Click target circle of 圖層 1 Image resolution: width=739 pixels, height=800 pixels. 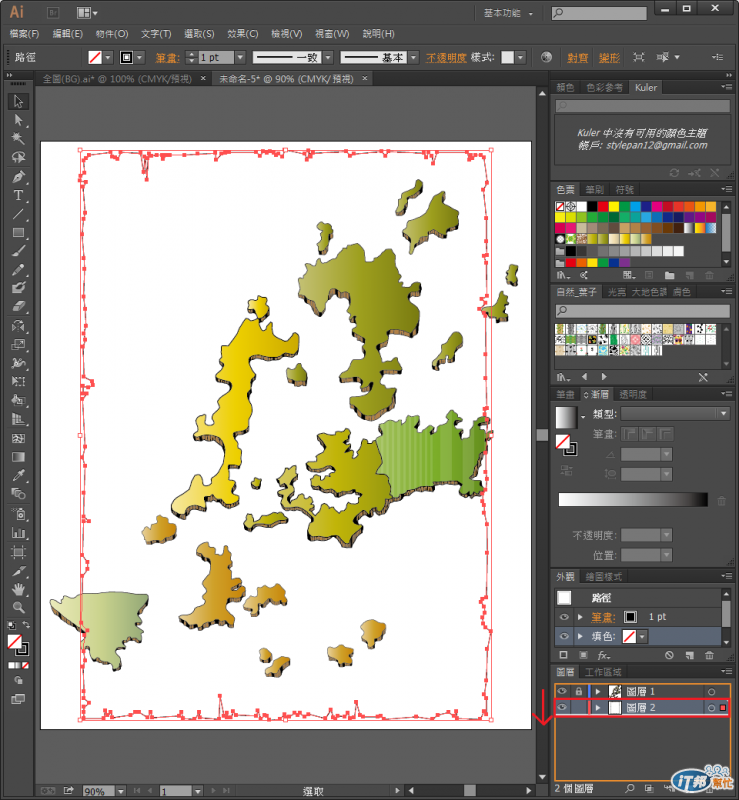tap(711, 692)
